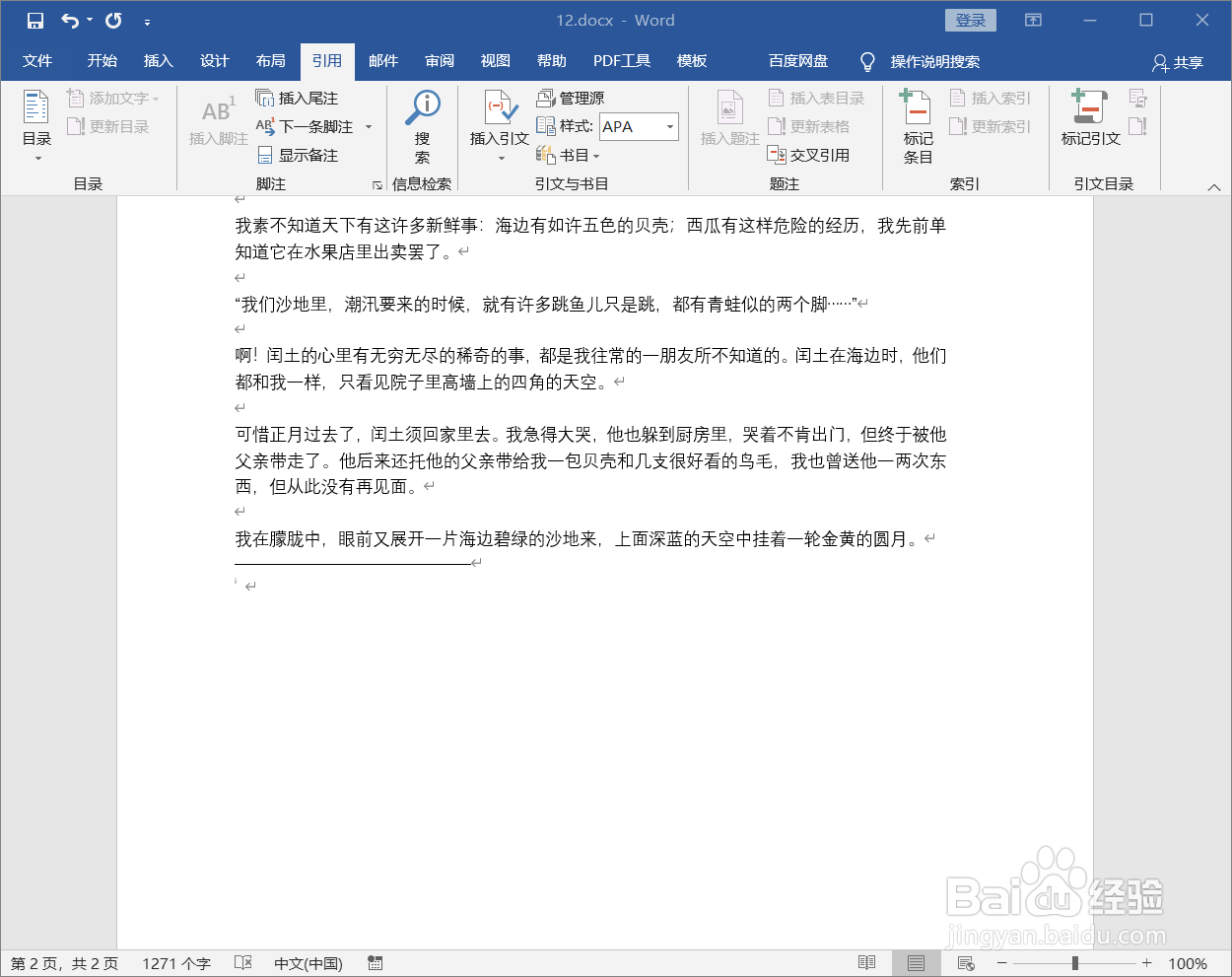Switch to the 布局 tab
The width and height of the screenshot is (1232, 977).
point(271,61)
